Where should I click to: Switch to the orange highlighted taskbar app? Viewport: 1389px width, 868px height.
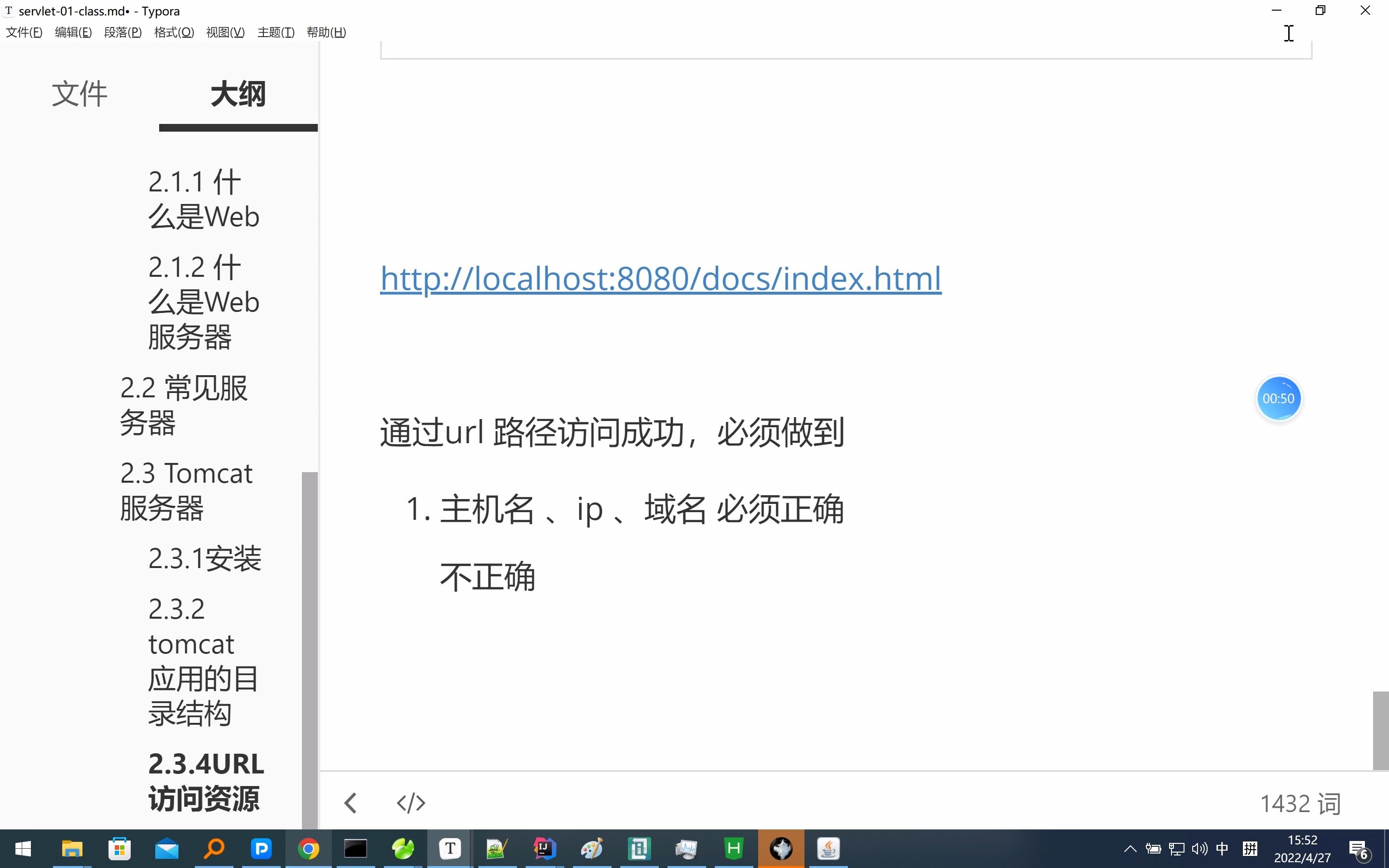pos(781,849)
